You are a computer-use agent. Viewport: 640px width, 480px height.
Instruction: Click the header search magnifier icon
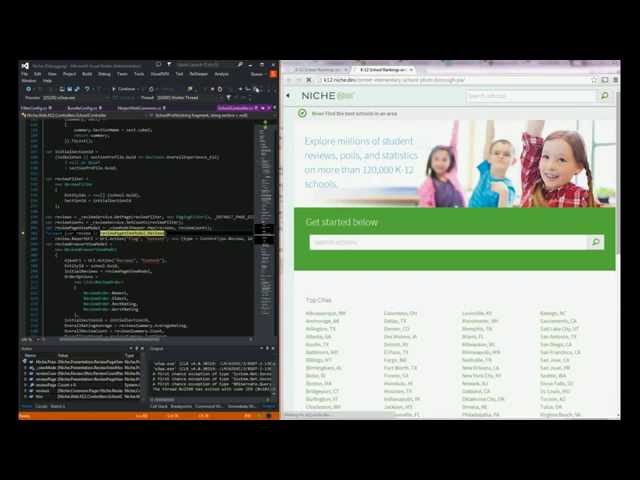[604, 96]
